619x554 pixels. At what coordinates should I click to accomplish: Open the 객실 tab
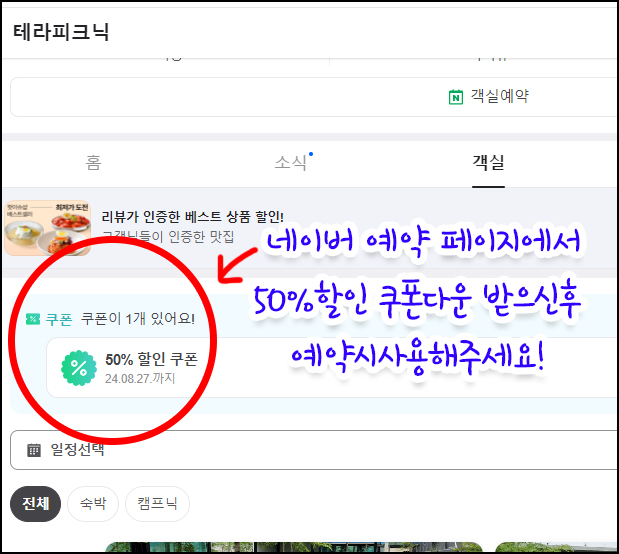pyautogui.click(x=488, y=162)
